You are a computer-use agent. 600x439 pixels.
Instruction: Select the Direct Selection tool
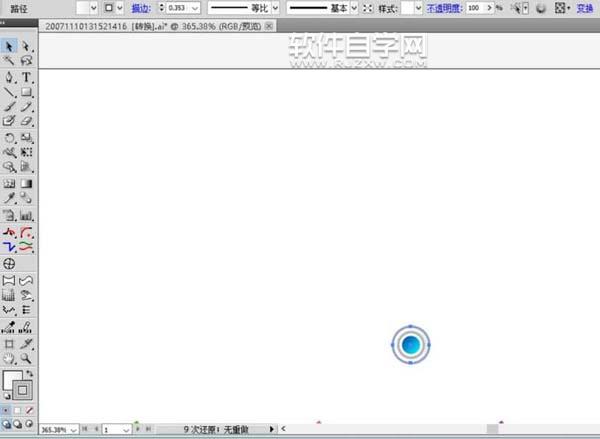pos(26,46)
